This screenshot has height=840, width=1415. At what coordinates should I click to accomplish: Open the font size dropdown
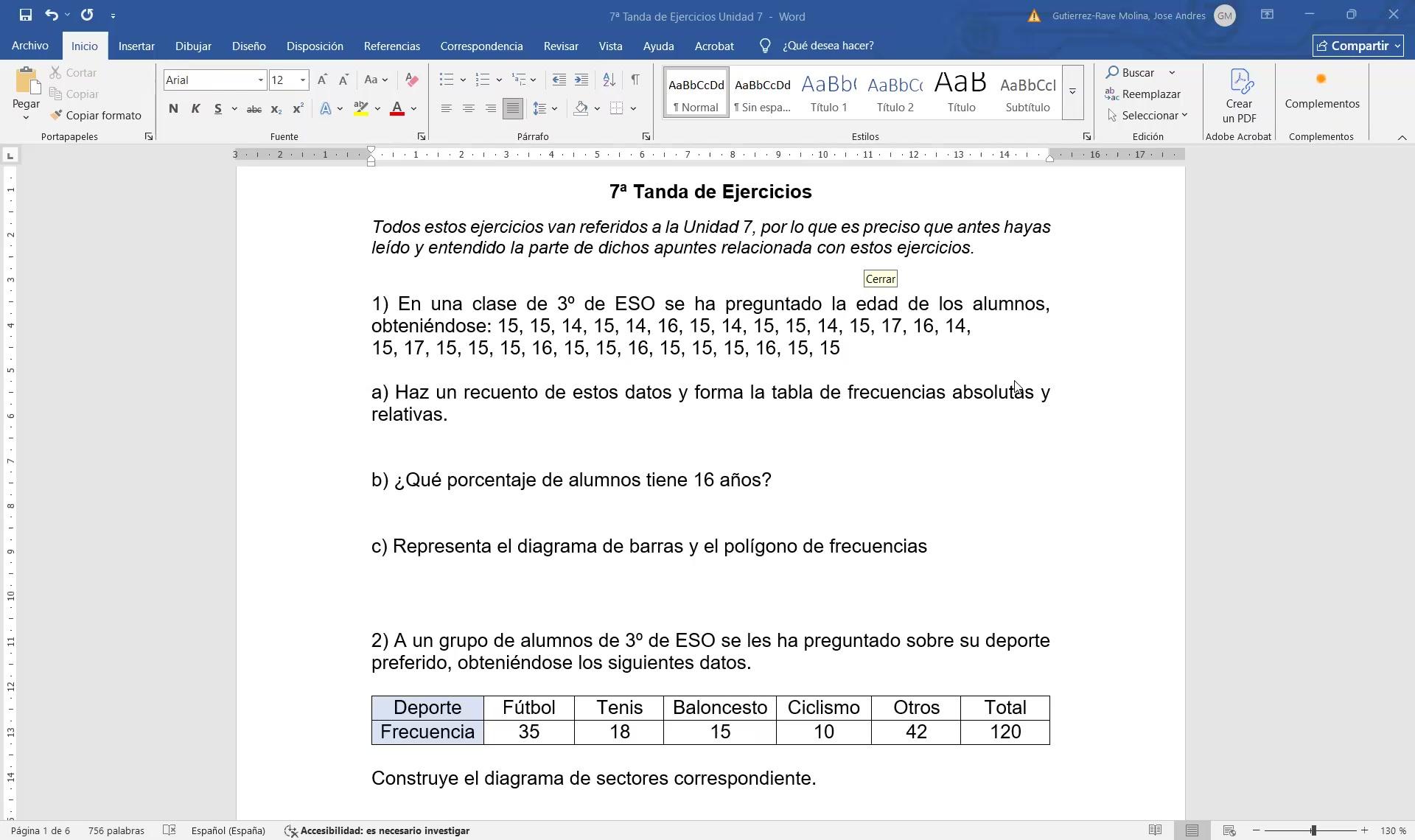click(x=302, y=80)
